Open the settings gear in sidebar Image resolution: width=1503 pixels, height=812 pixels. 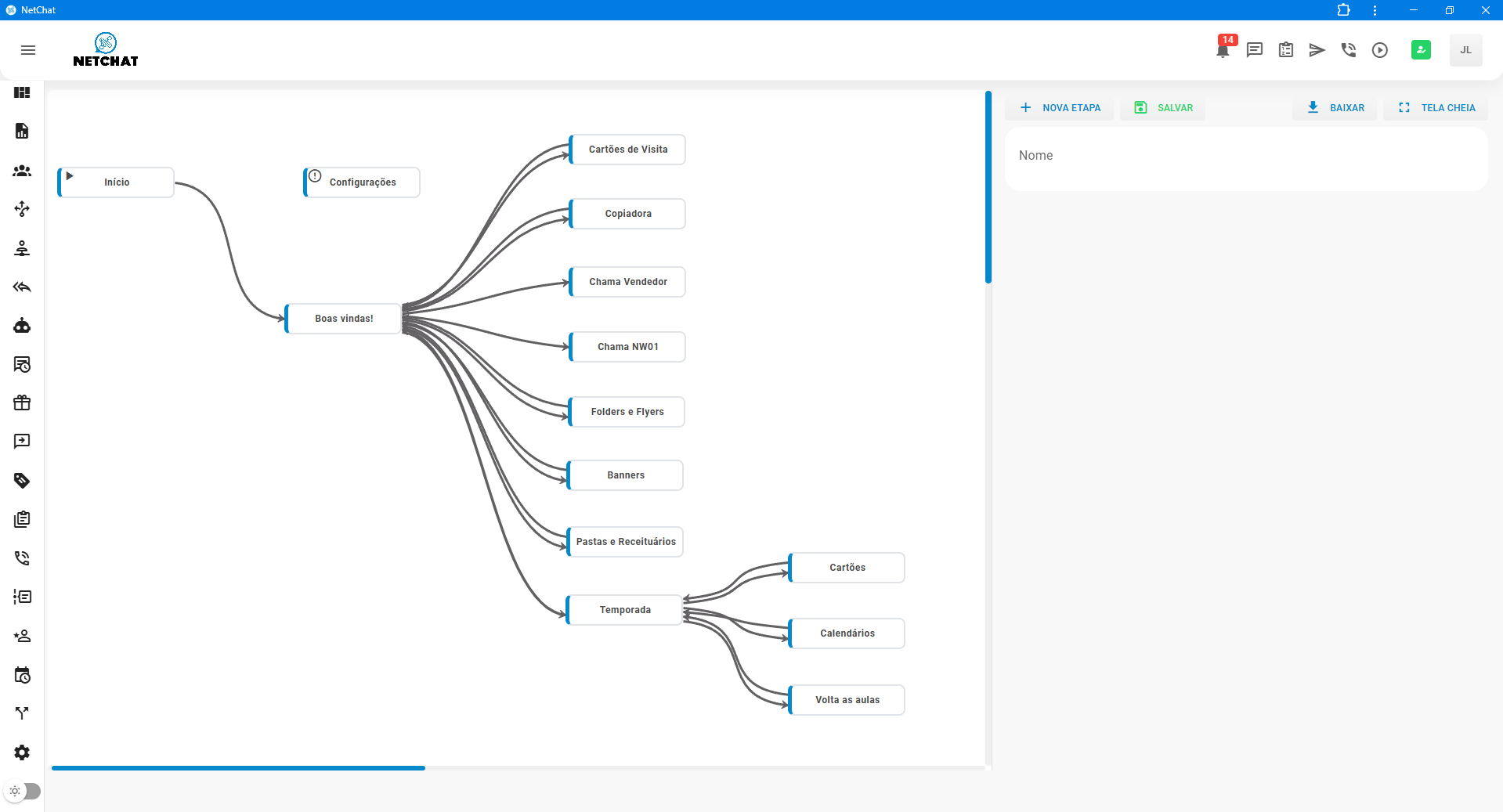tap(22, 752)
